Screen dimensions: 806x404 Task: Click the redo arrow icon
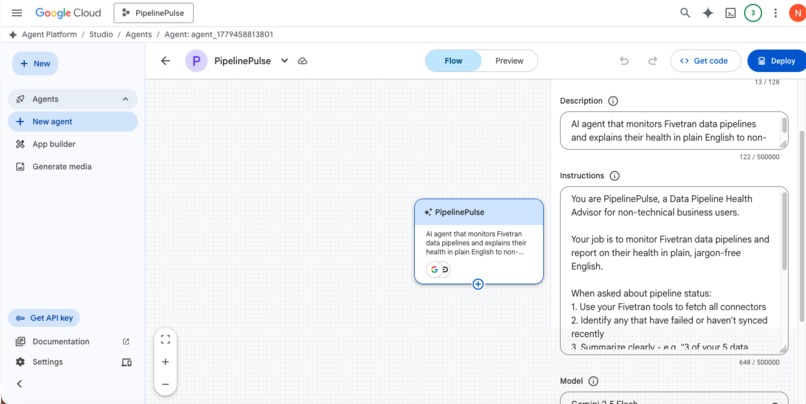click(x=652, y=61)
